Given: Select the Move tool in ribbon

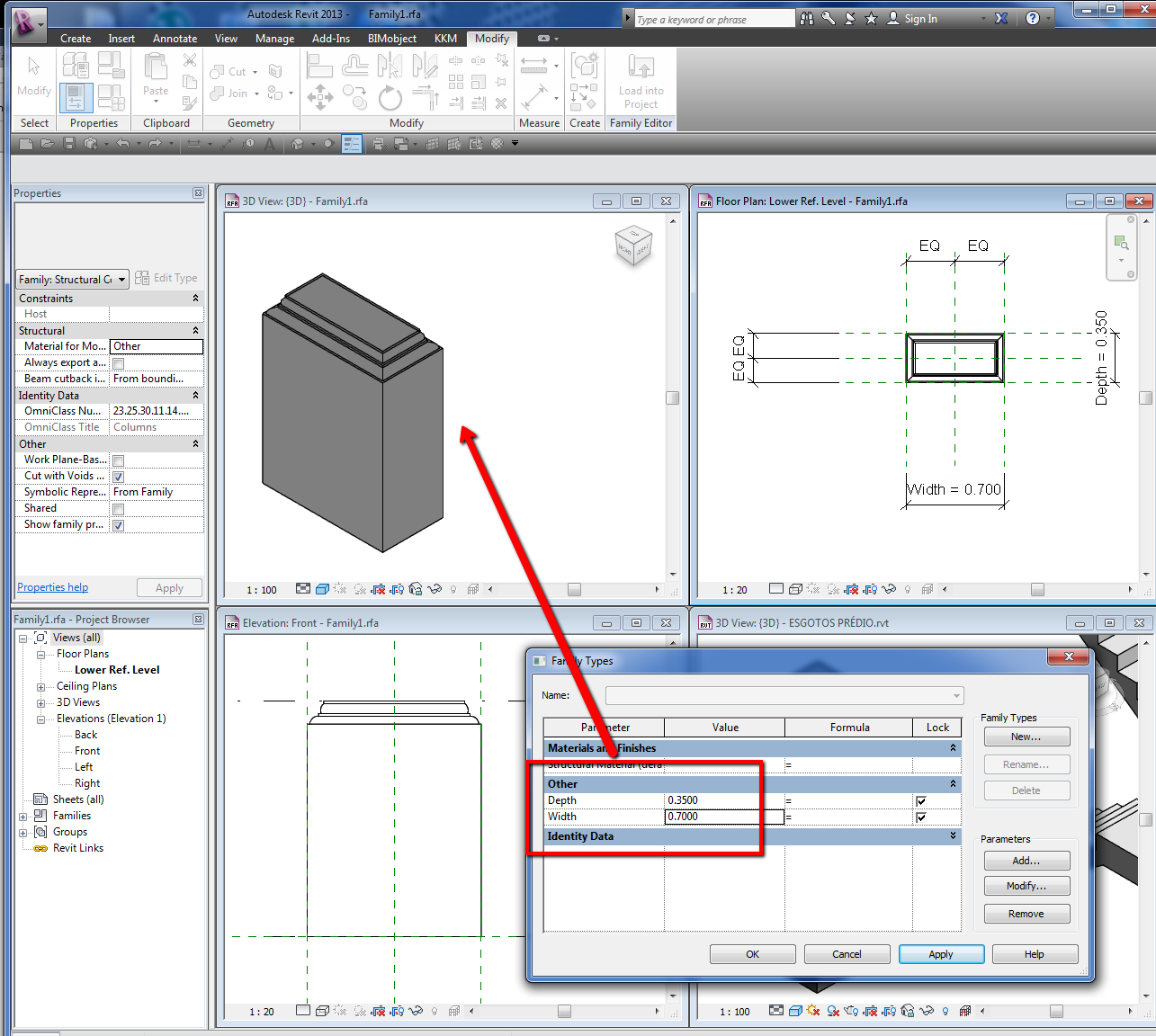Looking at the screenshot, I should point(319,97).
